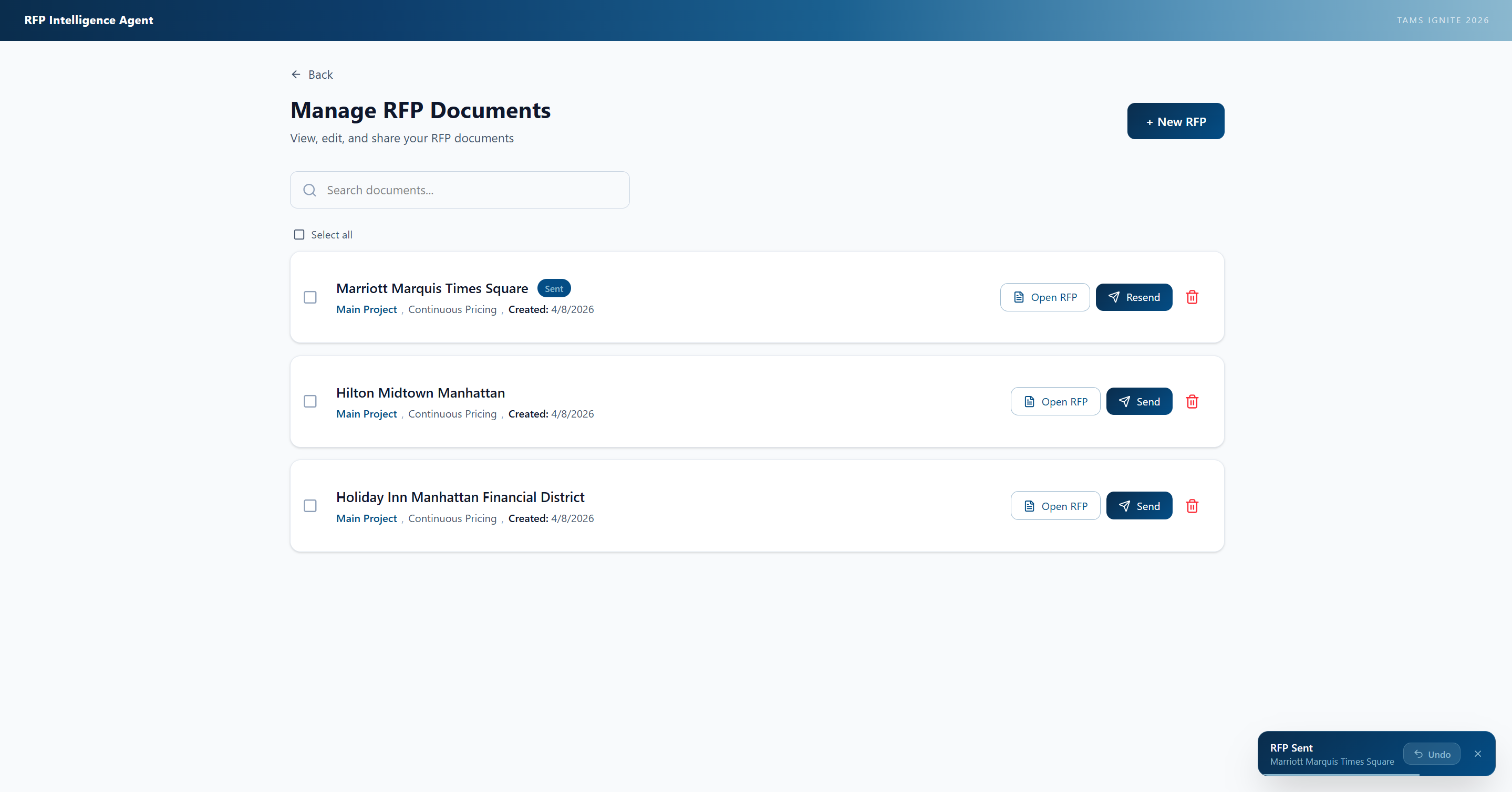Click the Sent status badge on Marriott
1512x792 pixels.
[554, 289]
